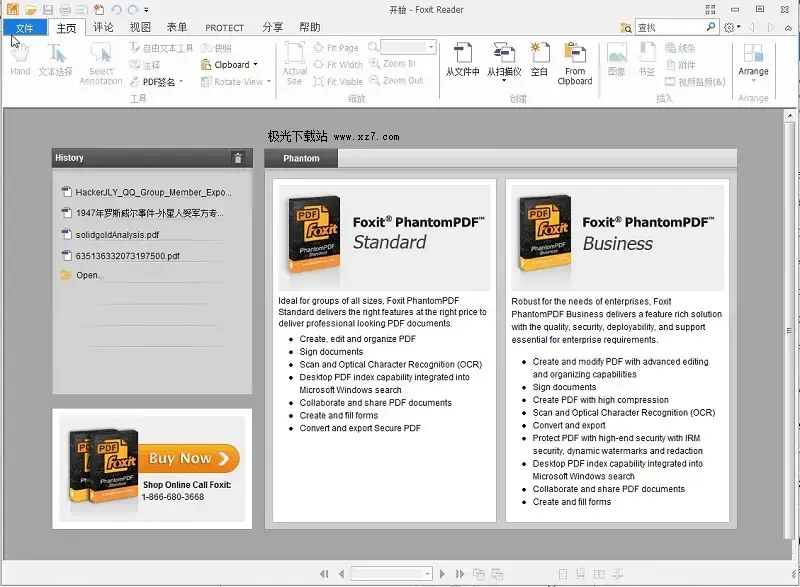Create PDF From Clipboard

(575, 64)
